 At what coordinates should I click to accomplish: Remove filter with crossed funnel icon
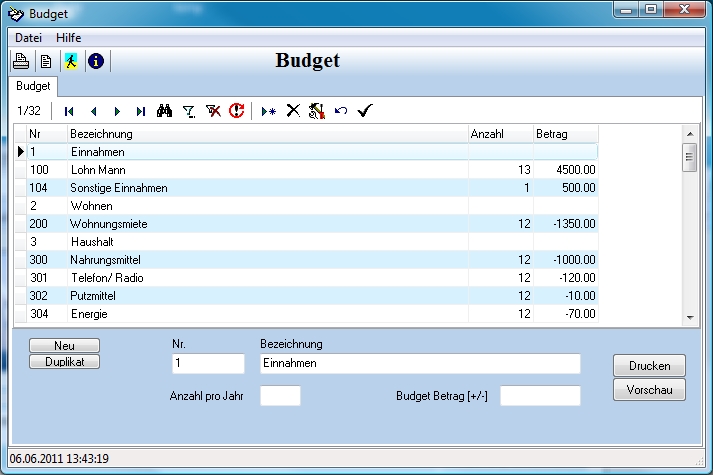(213, 110)
